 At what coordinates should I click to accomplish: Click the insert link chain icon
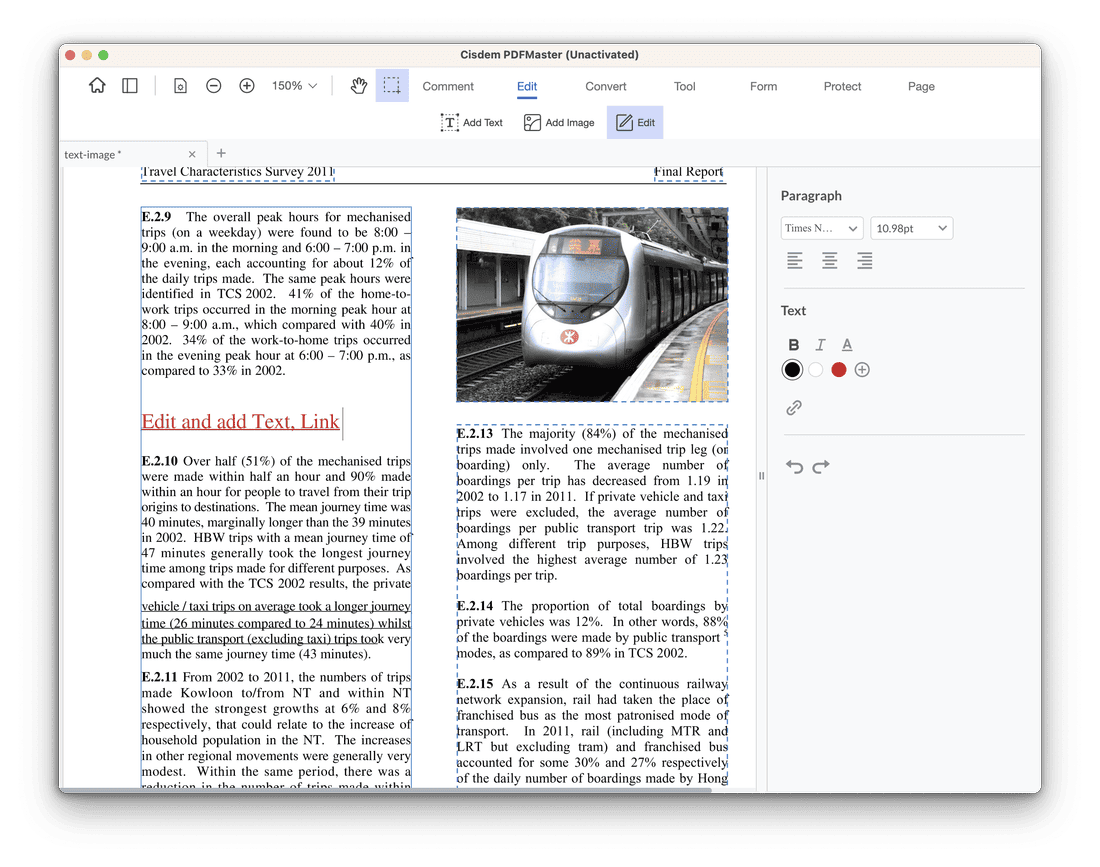[x=793, y=408]
